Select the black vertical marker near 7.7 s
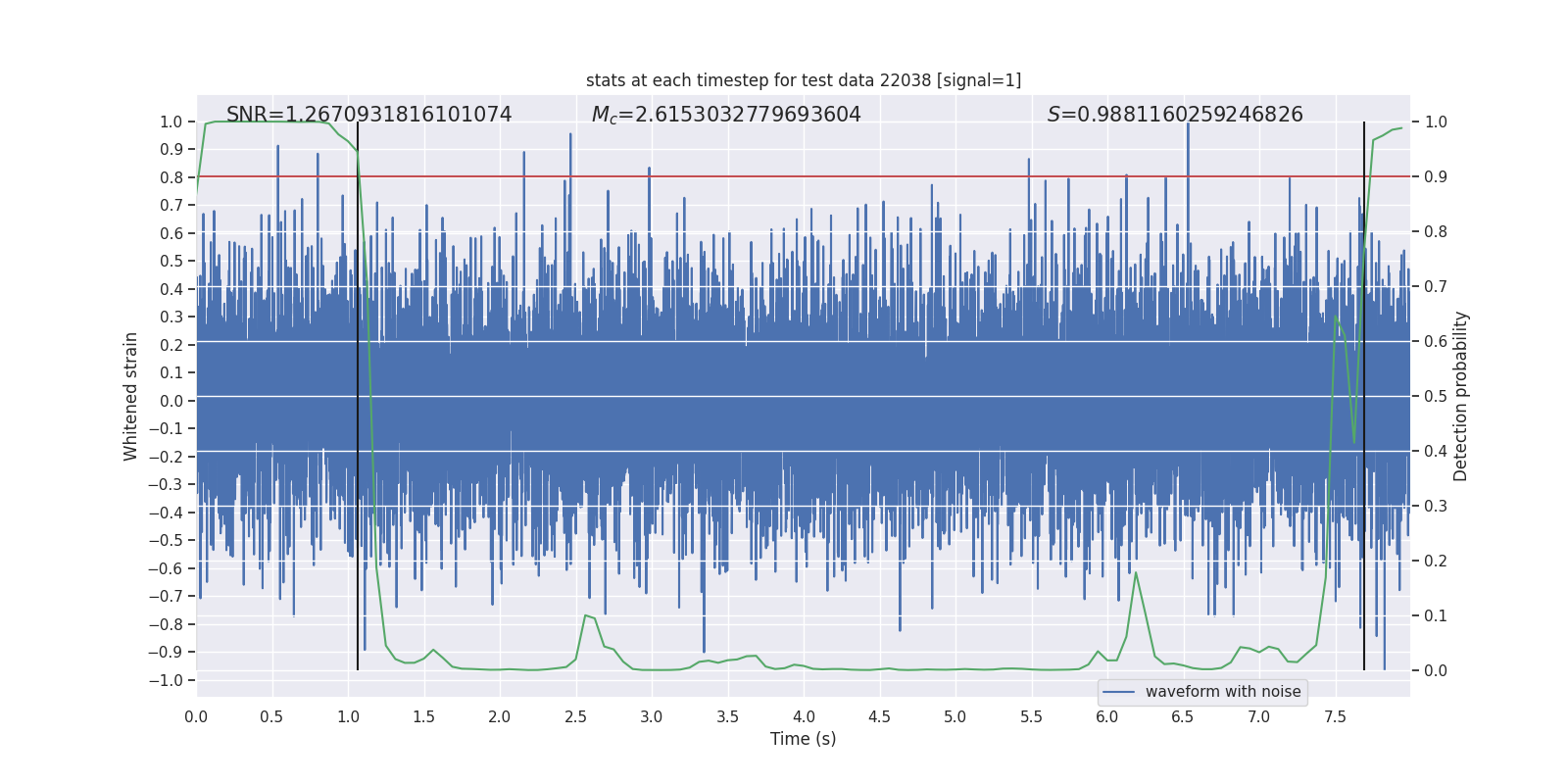The width and height of the screenshot is (1568, 784). pos(1364,396)
